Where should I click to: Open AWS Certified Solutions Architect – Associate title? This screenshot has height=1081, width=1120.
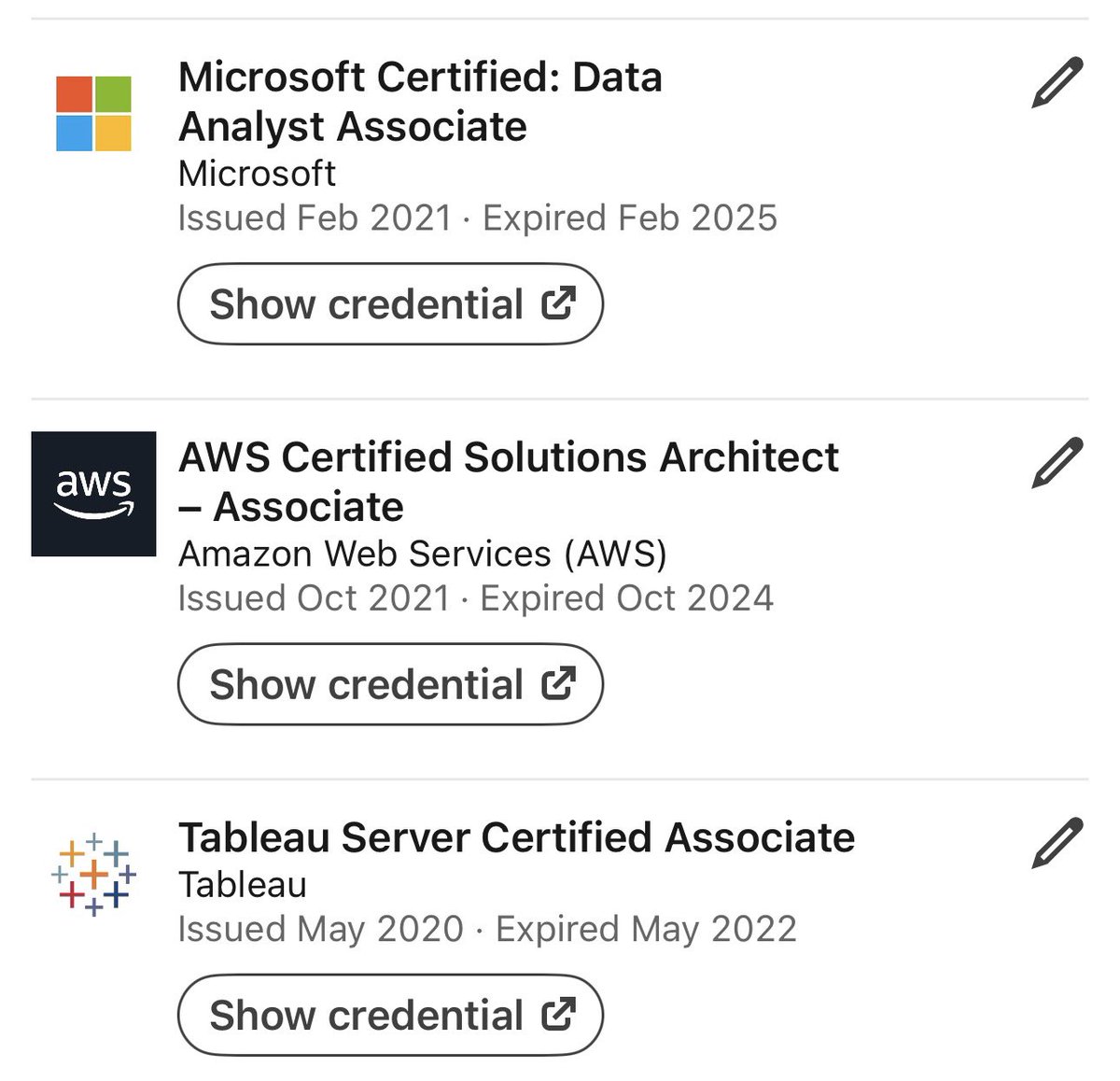pos(509,482)
